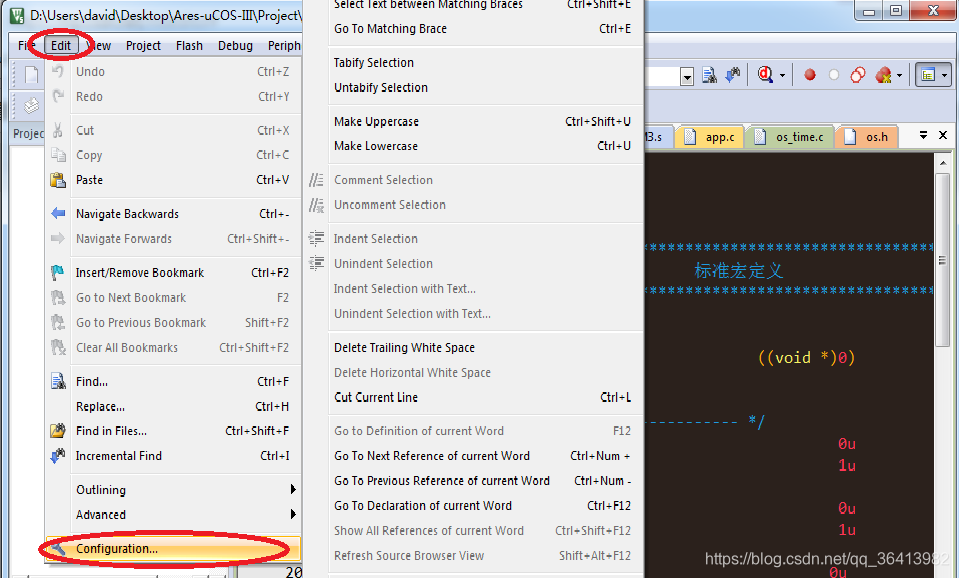Image resolution: width=959 pixels, height=578 pixels.
Task: Click the Incremental Find toolbar icon
Action: pos(733,75)
